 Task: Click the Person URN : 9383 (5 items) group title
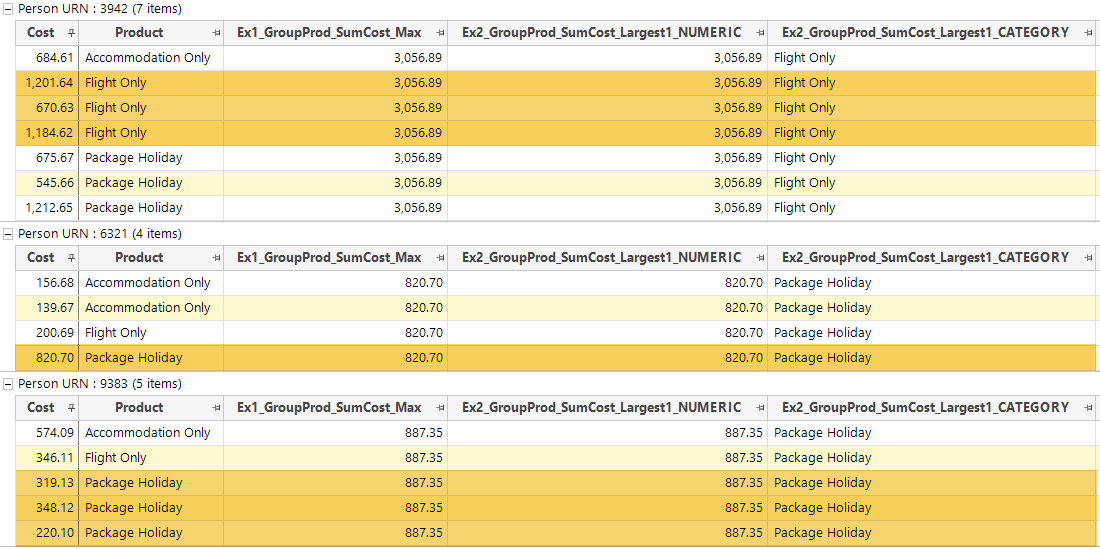(x=99, y=384)
